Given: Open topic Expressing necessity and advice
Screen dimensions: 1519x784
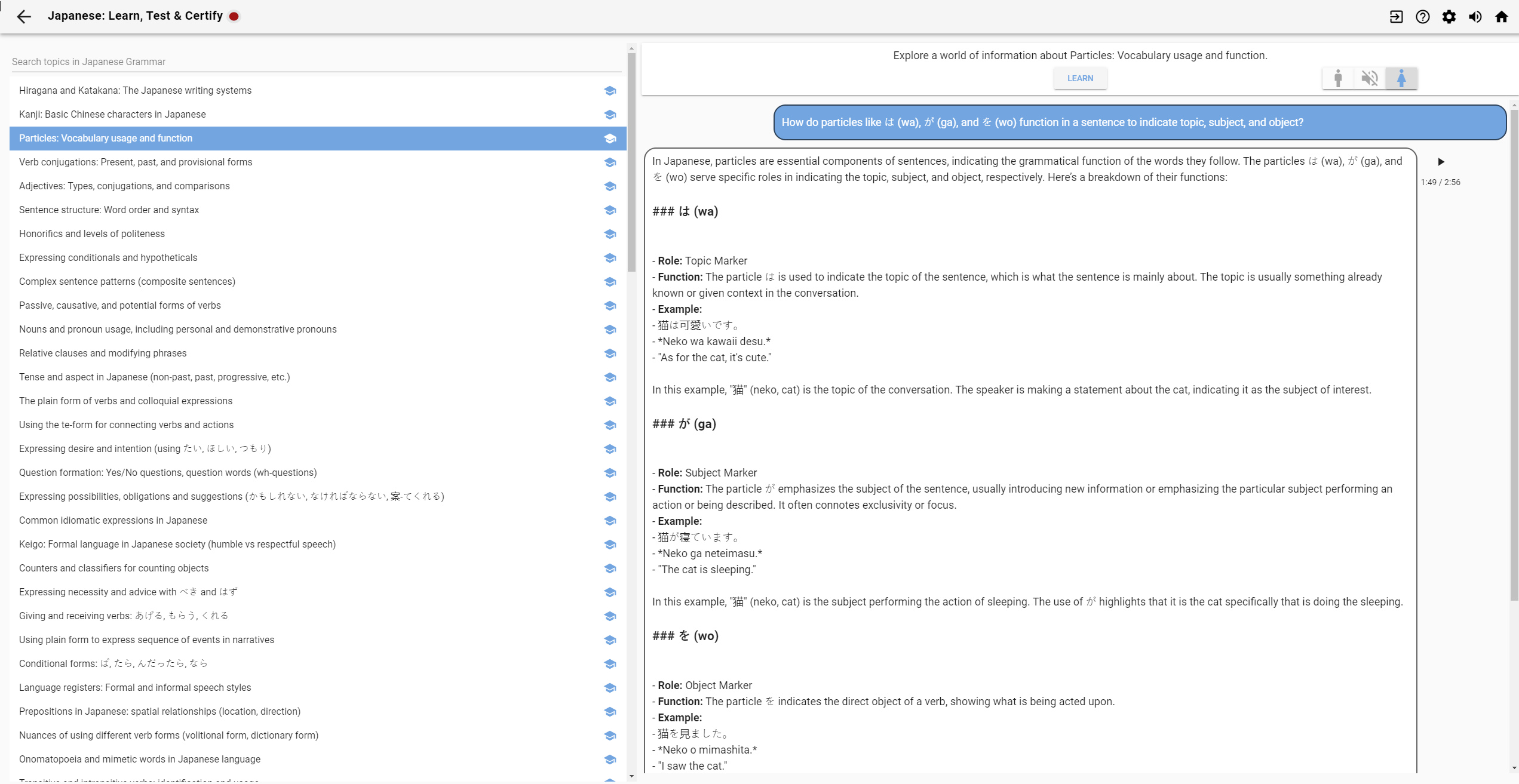Looking at the screenshot, I should click(x=318, y=592).
